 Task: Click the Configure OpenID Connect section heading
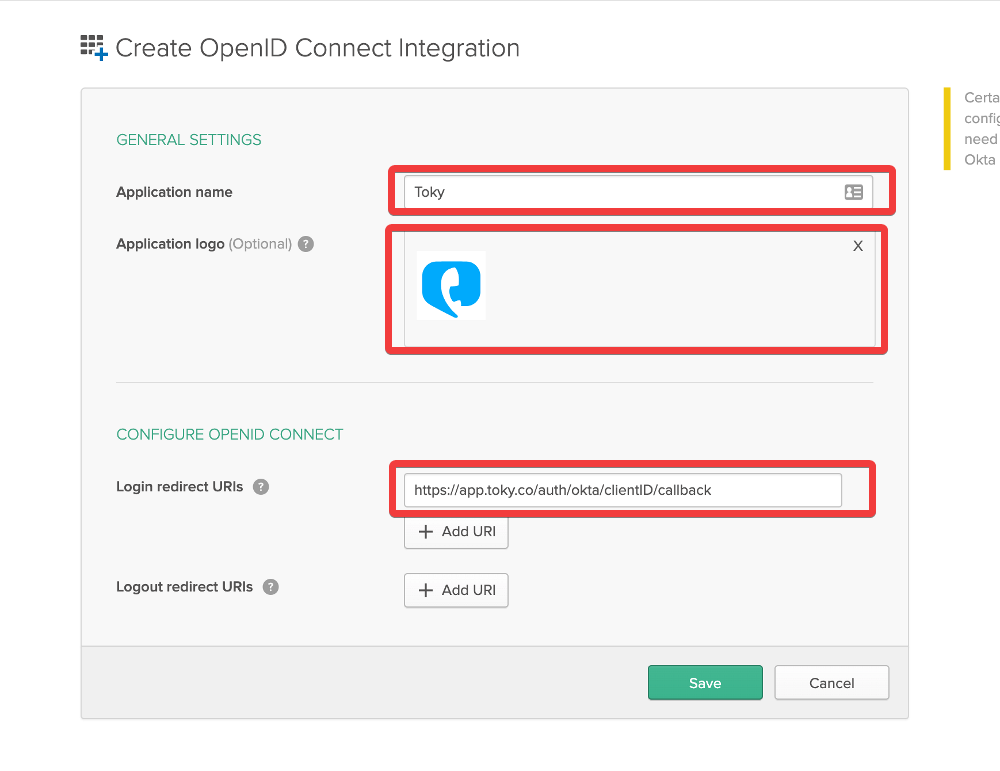[230, 435]
